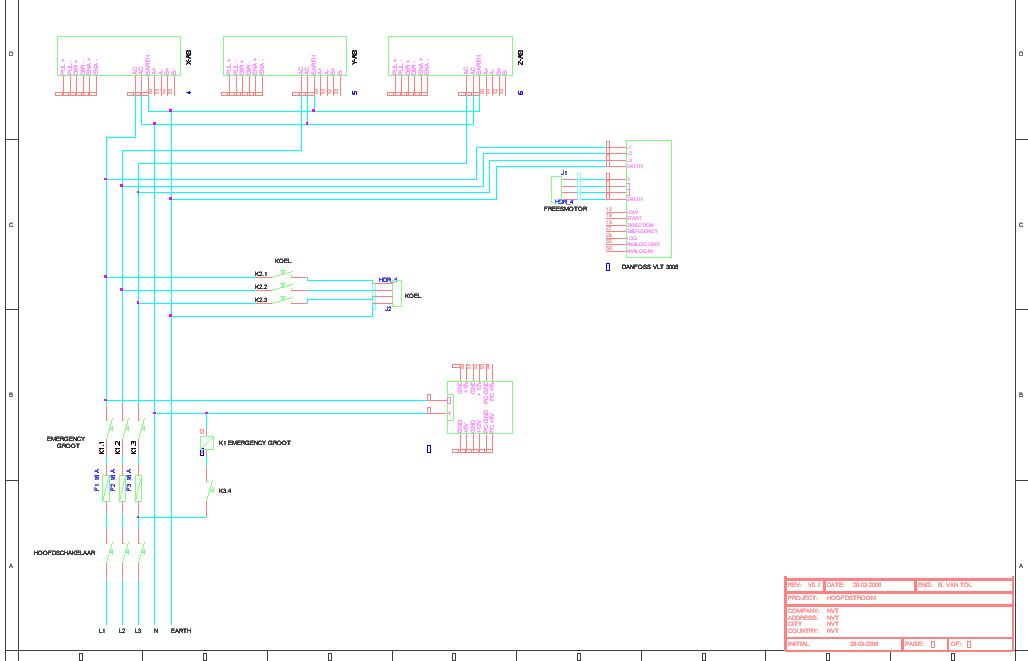Select the DANFOSS VLT 3008 drive block
This screenshot has height=661, width=1028.
coord(648,198)
